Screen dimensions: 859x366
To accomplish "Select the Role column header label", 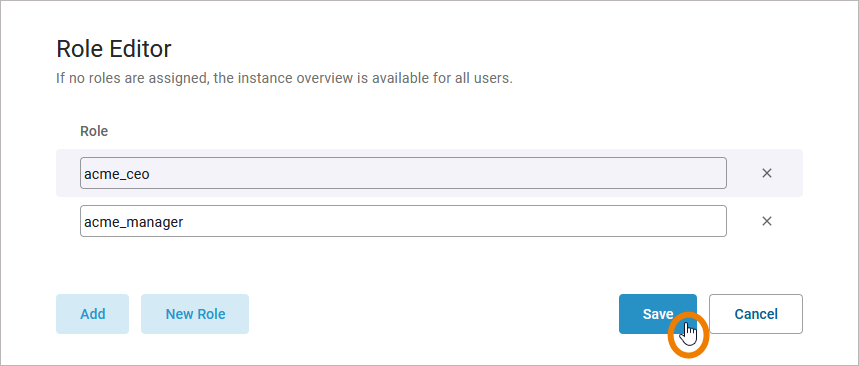I will [x=94, y=131].
